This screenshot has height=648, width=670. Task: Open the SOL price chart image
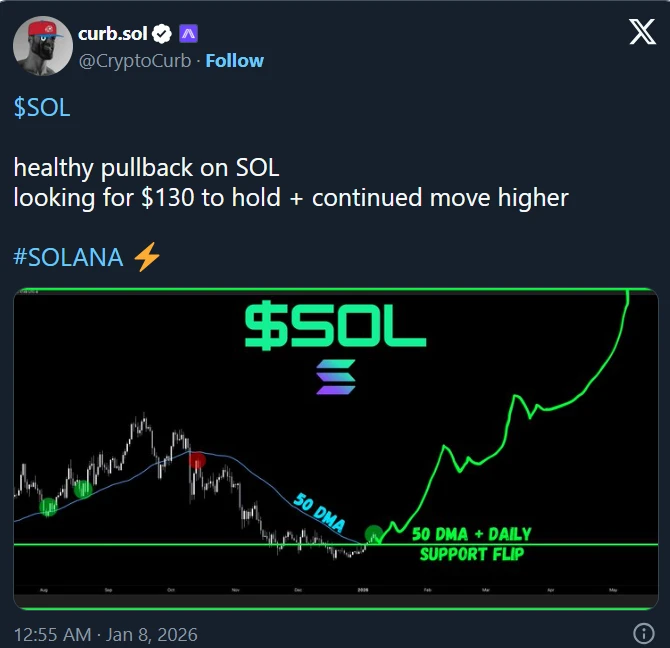click(335, 450)
